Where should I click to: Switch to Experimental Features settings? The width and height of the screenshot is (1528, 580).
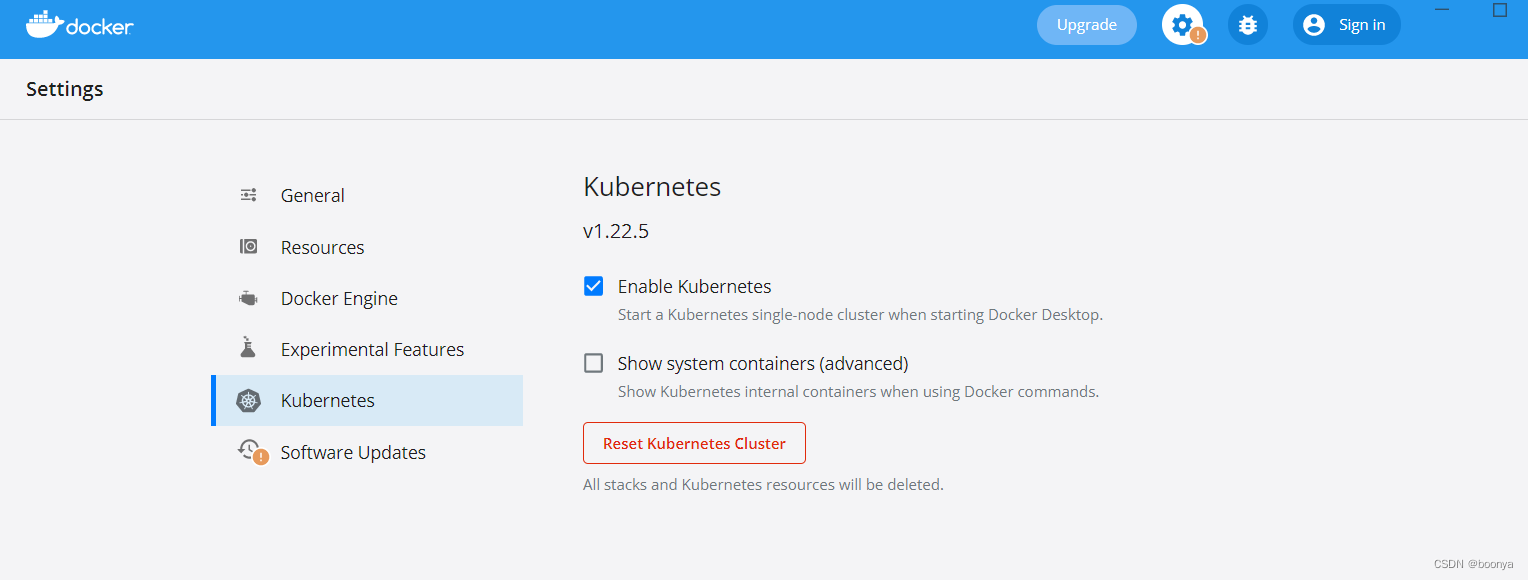[372, 350]
